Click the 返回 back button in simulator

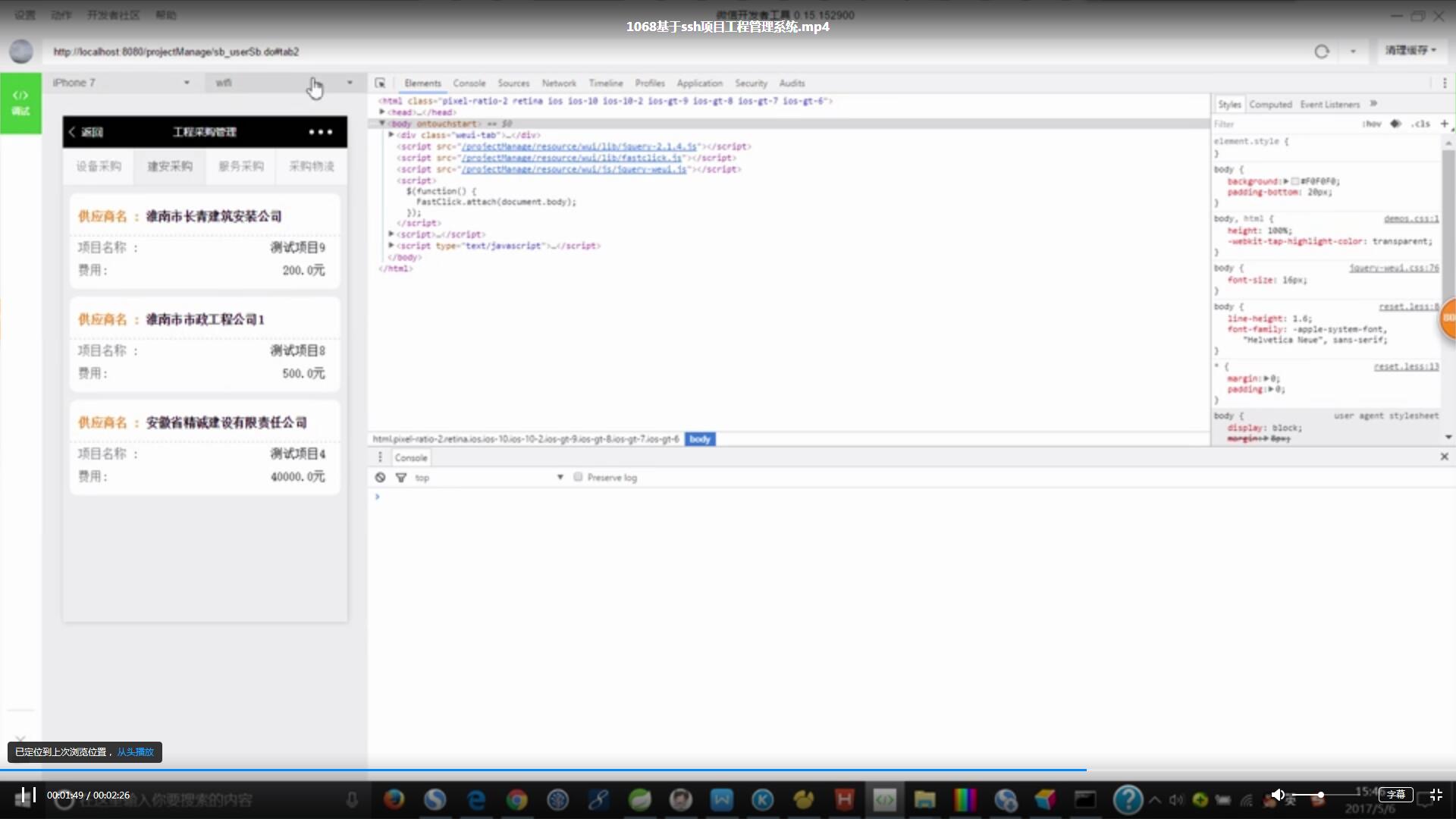86,132
